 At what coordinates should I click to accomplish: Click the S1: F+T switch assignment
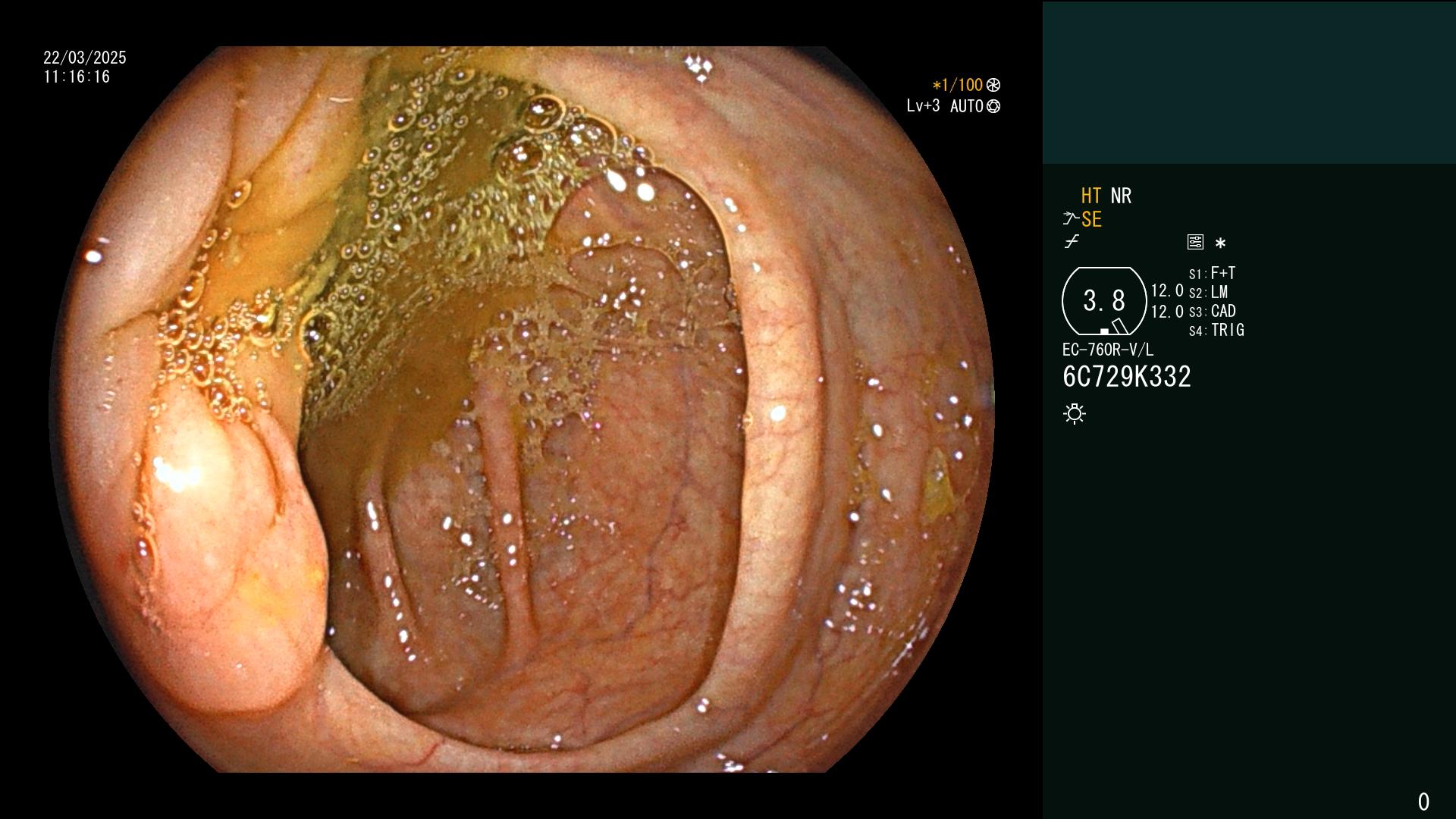pyautogui.click(x=1212, y=273)
